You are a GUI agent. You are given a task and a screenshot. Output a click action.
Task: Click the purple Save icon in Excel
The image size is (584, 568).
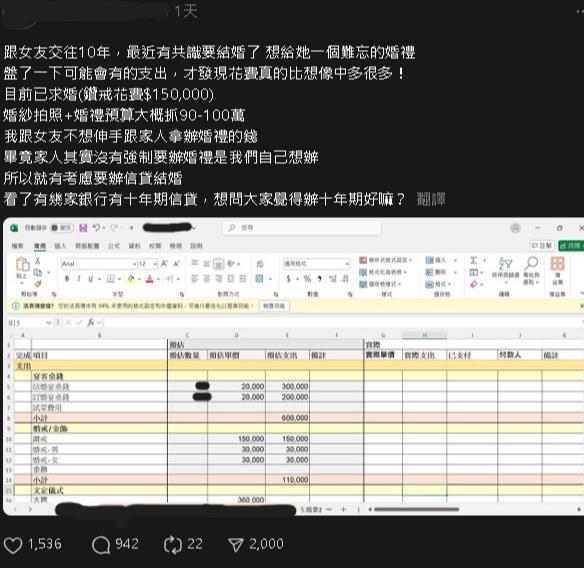tap(83, 228)
